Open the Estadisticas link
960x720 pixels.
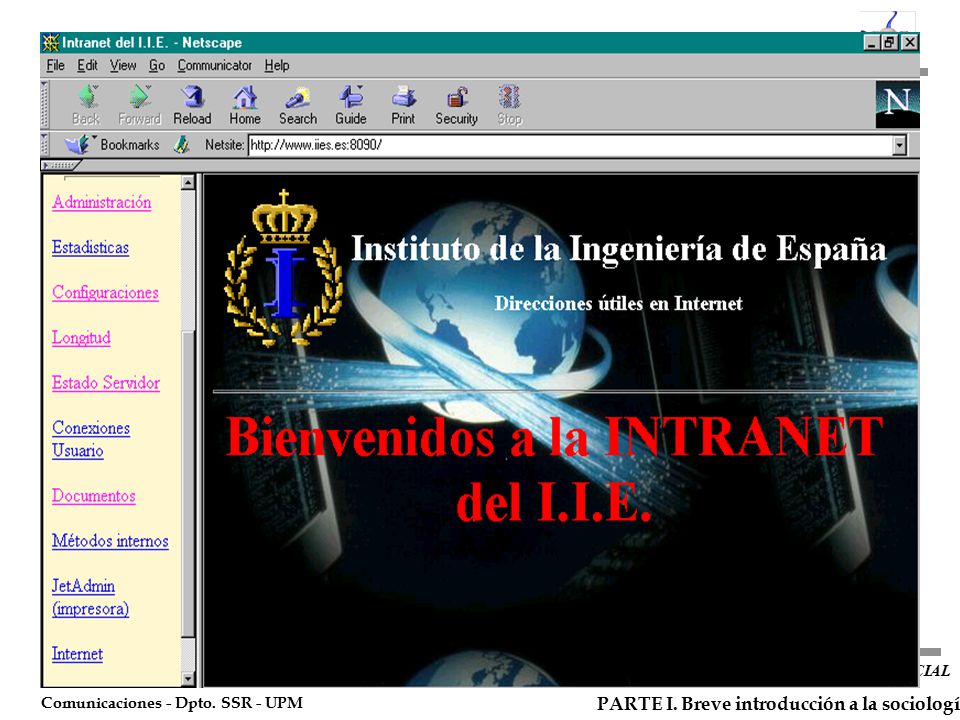[91, 247]
